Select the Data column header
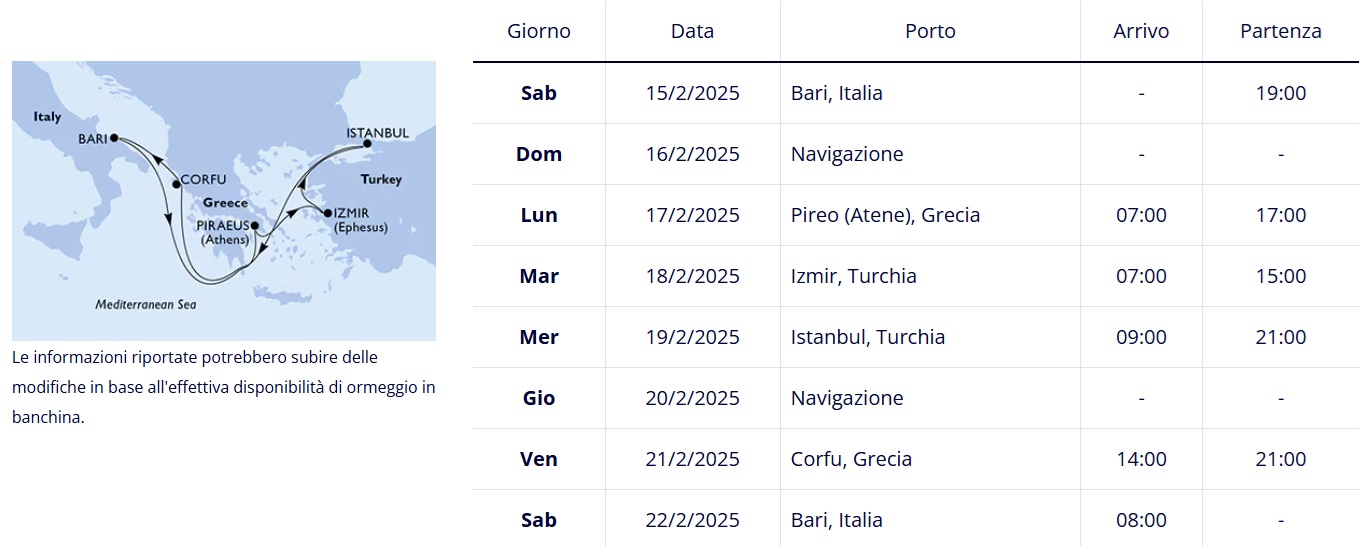1360x546 pixels. pyautogui.click(x=692, y=31)
